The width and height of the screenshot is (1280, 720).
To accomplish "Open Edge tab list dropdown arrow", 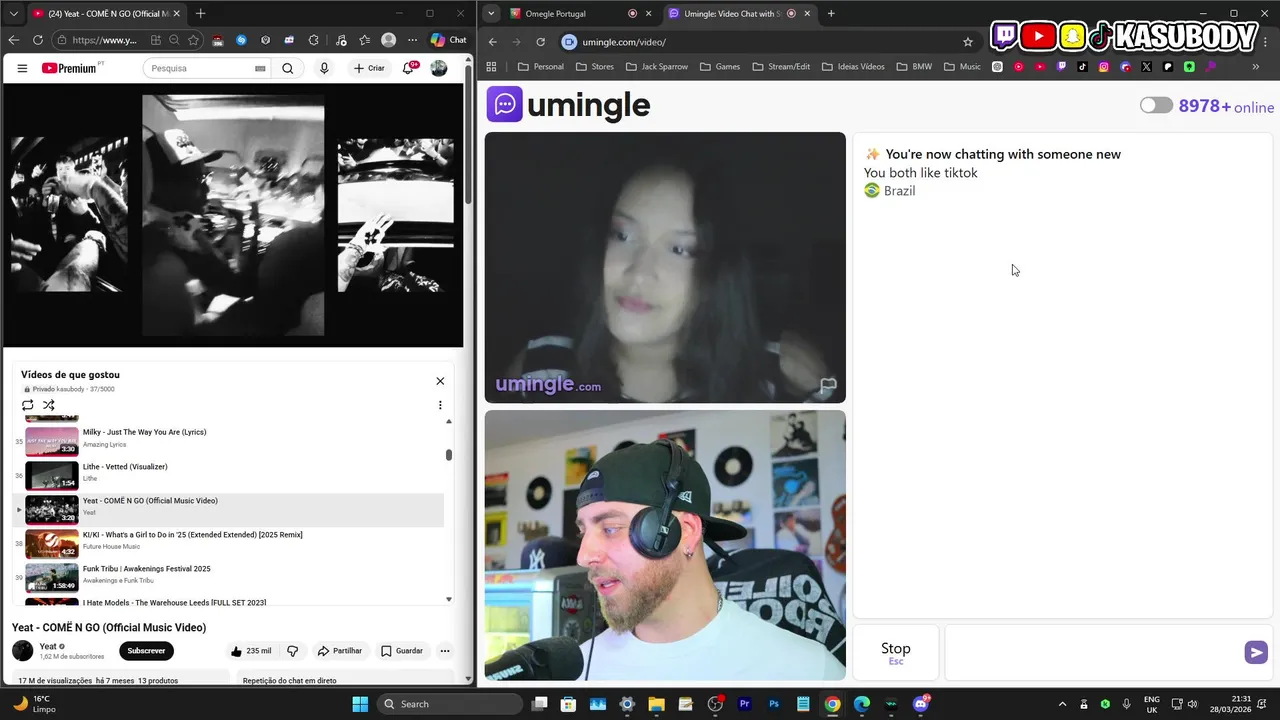I will point(14,14).
